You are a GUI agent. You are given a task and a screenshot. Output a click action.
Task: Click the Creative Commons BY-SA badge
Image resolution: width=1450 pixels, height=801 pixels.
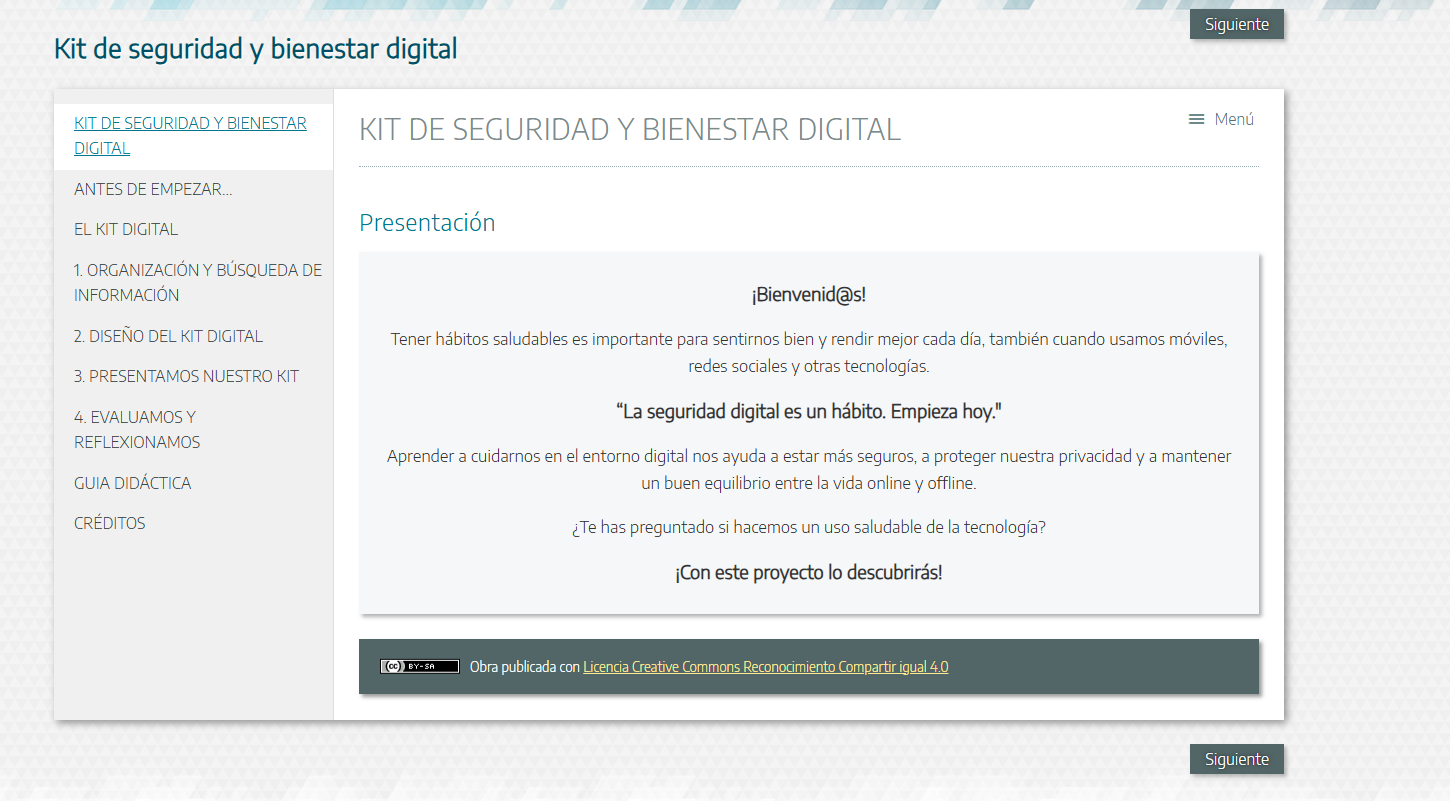pyautogui.click(x=419, y=667)
